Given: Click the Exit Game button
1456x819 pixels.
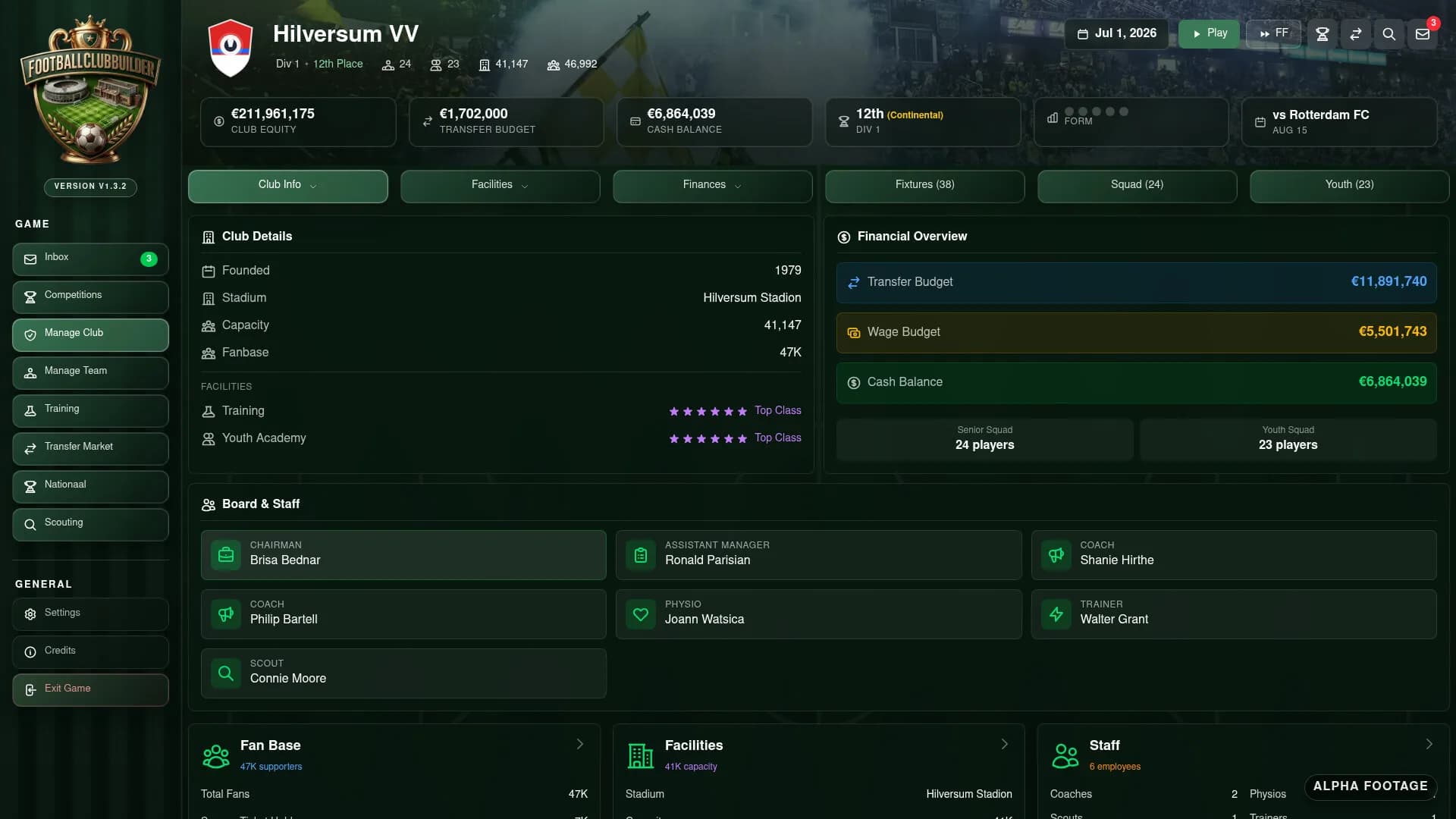Looking at the screenshot, I should click(x=90, y=690).
